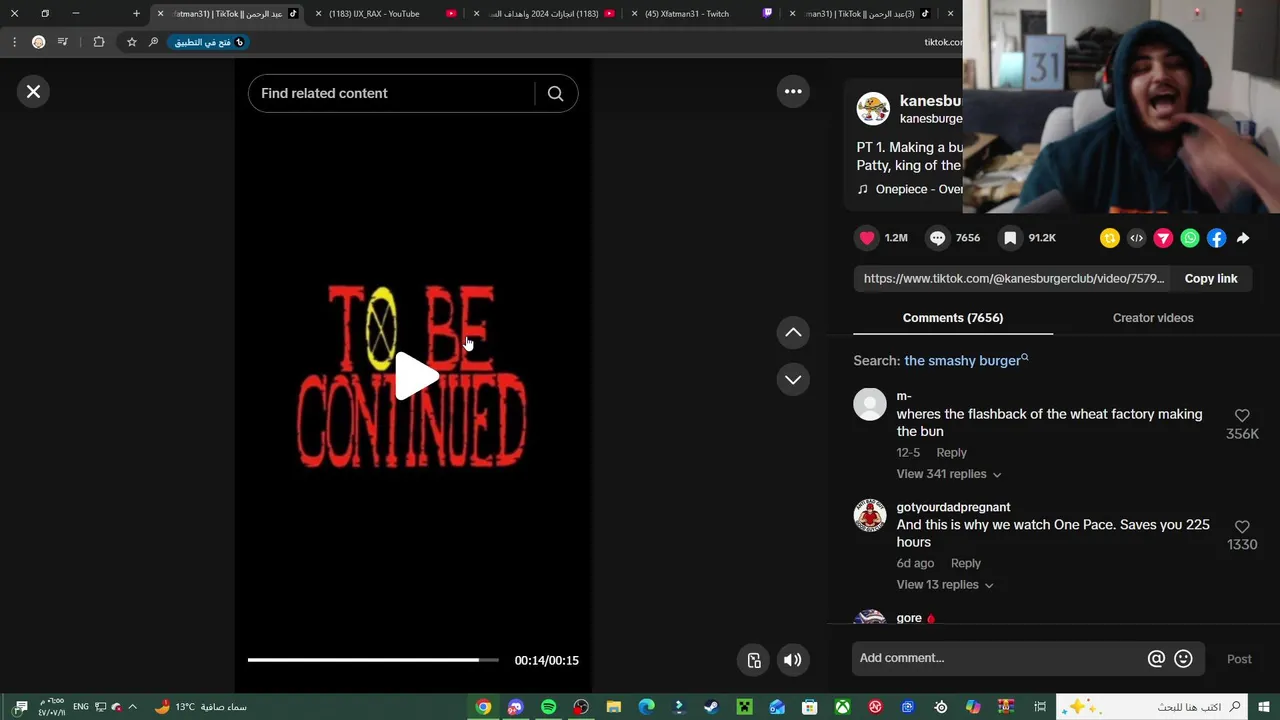This screenshot has width=1280, height=720.
Task: Expand the system tray hidden icons chevron
Action: (132, 707)
